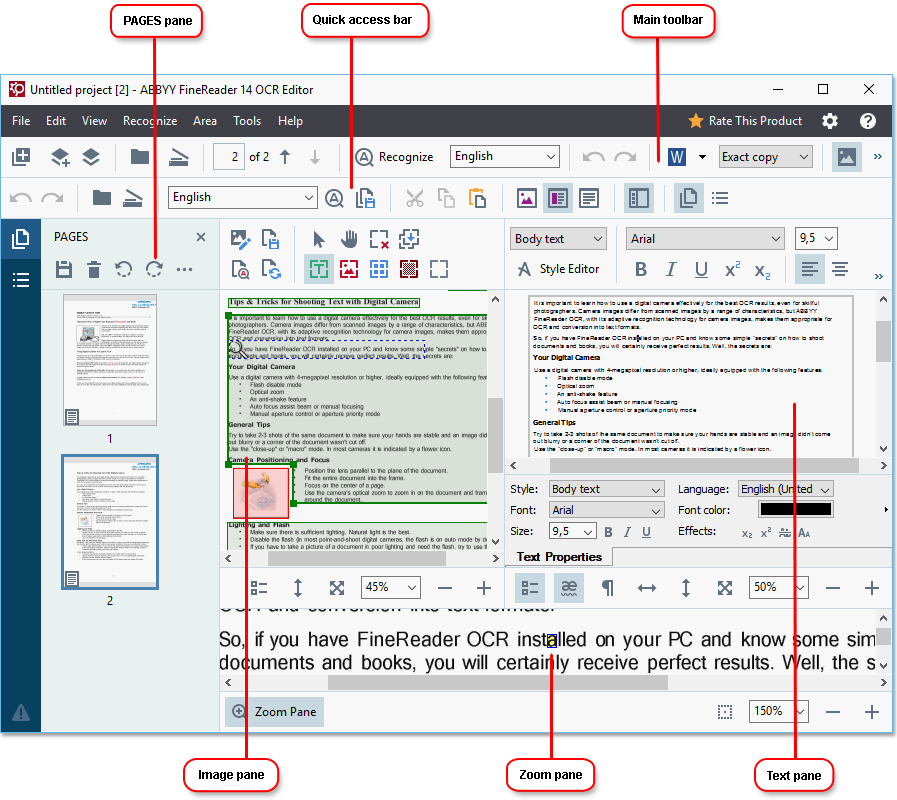
Task: Open the Language dropdown in Text Properties
Action: [785, 489]
